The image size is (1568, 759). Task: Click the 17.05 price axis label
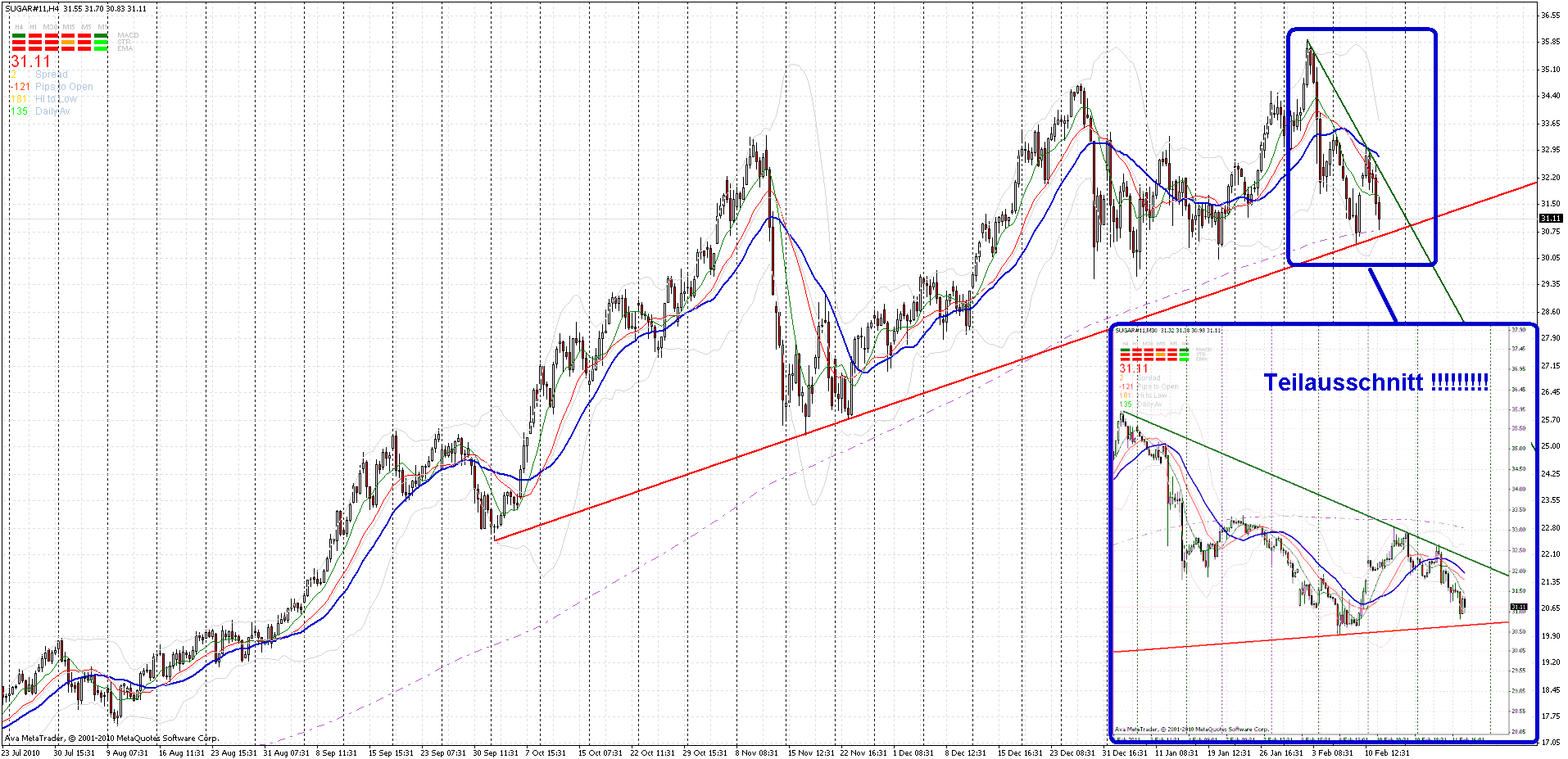[x=1551, y=743]
